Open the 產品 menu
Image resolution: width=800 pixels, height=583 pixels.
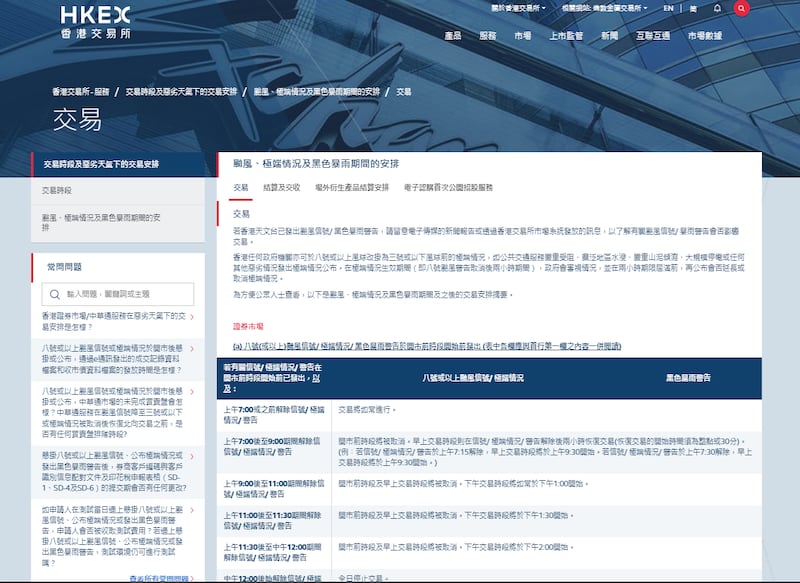click(x=453, y=36)
